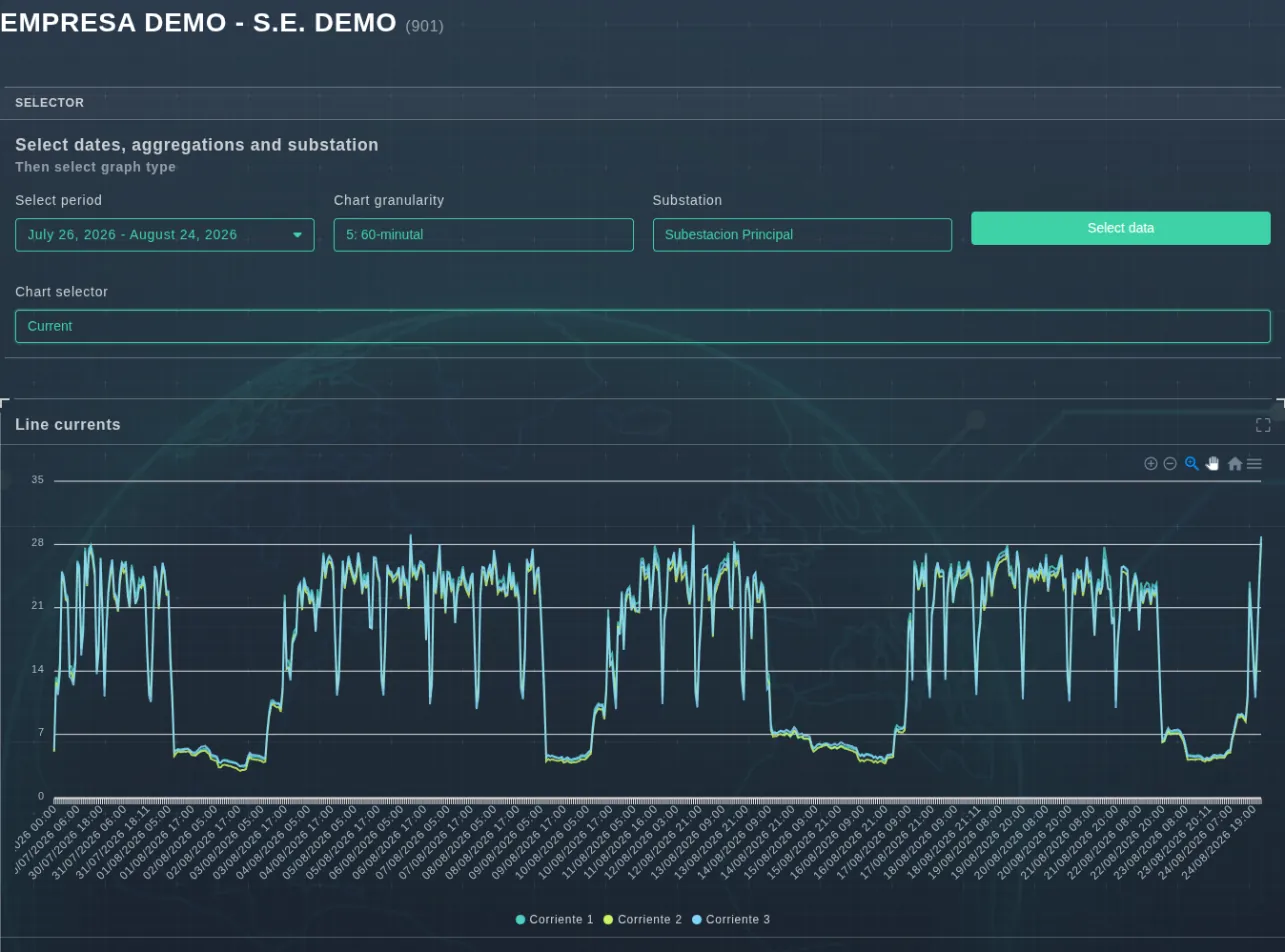Click the 35 y-axis value
Viewport: 1285px width, 952px height.
click(38, 480)
